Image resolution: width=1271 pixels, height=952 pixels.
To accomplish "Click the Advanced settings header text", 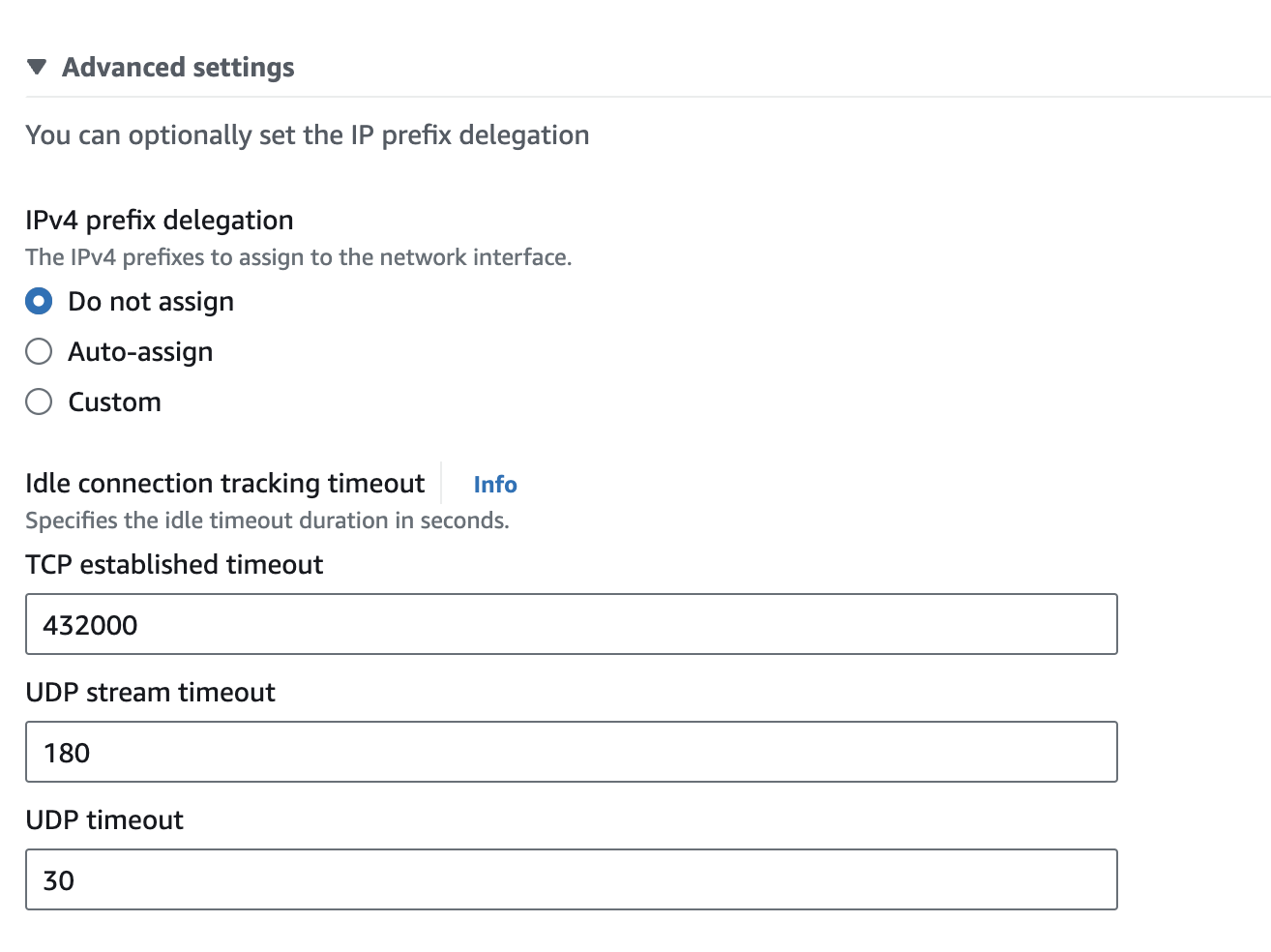I will [x=178, y=68].
